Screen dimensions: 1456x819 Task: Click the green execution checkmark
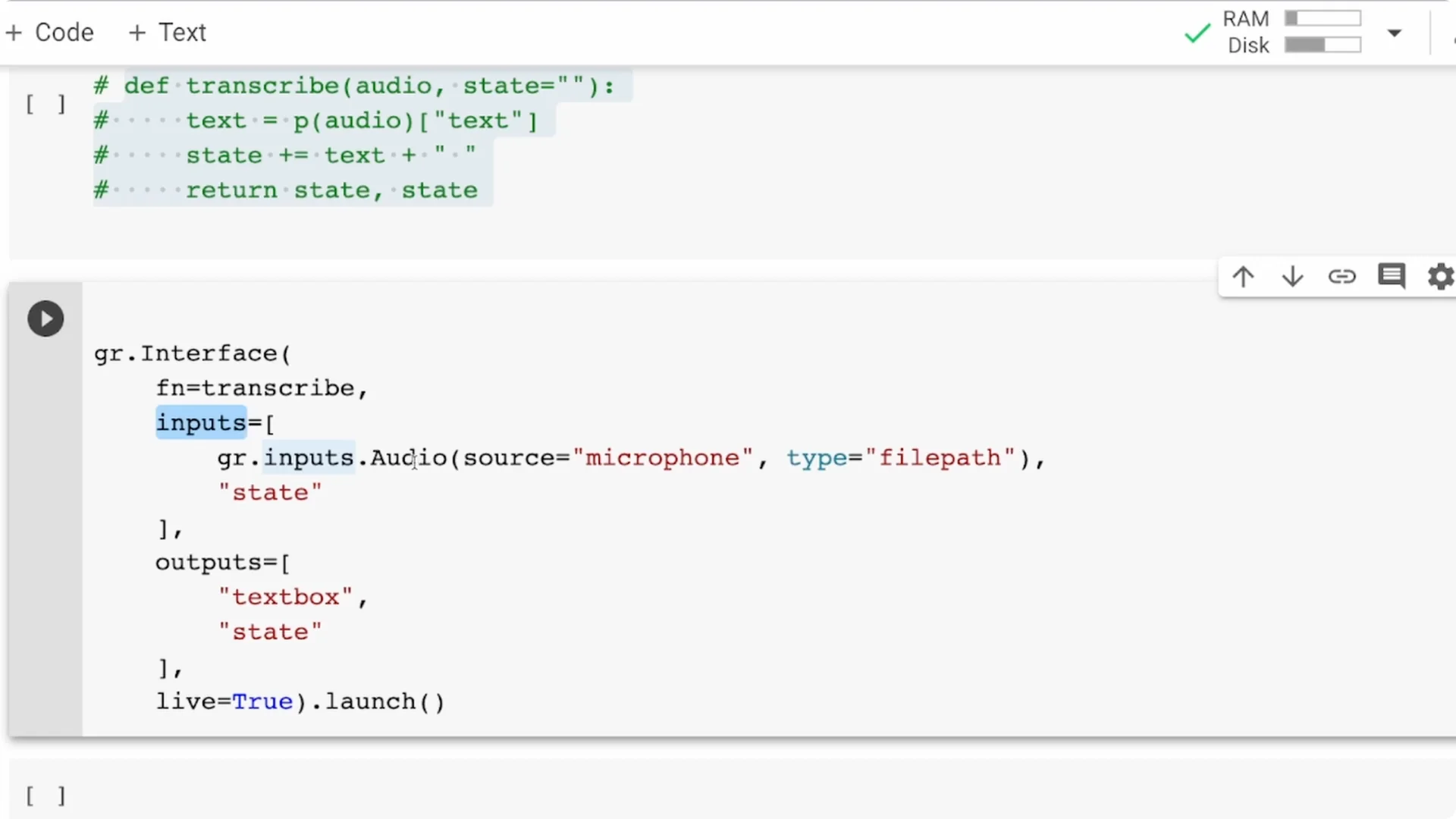(1196, 33)
